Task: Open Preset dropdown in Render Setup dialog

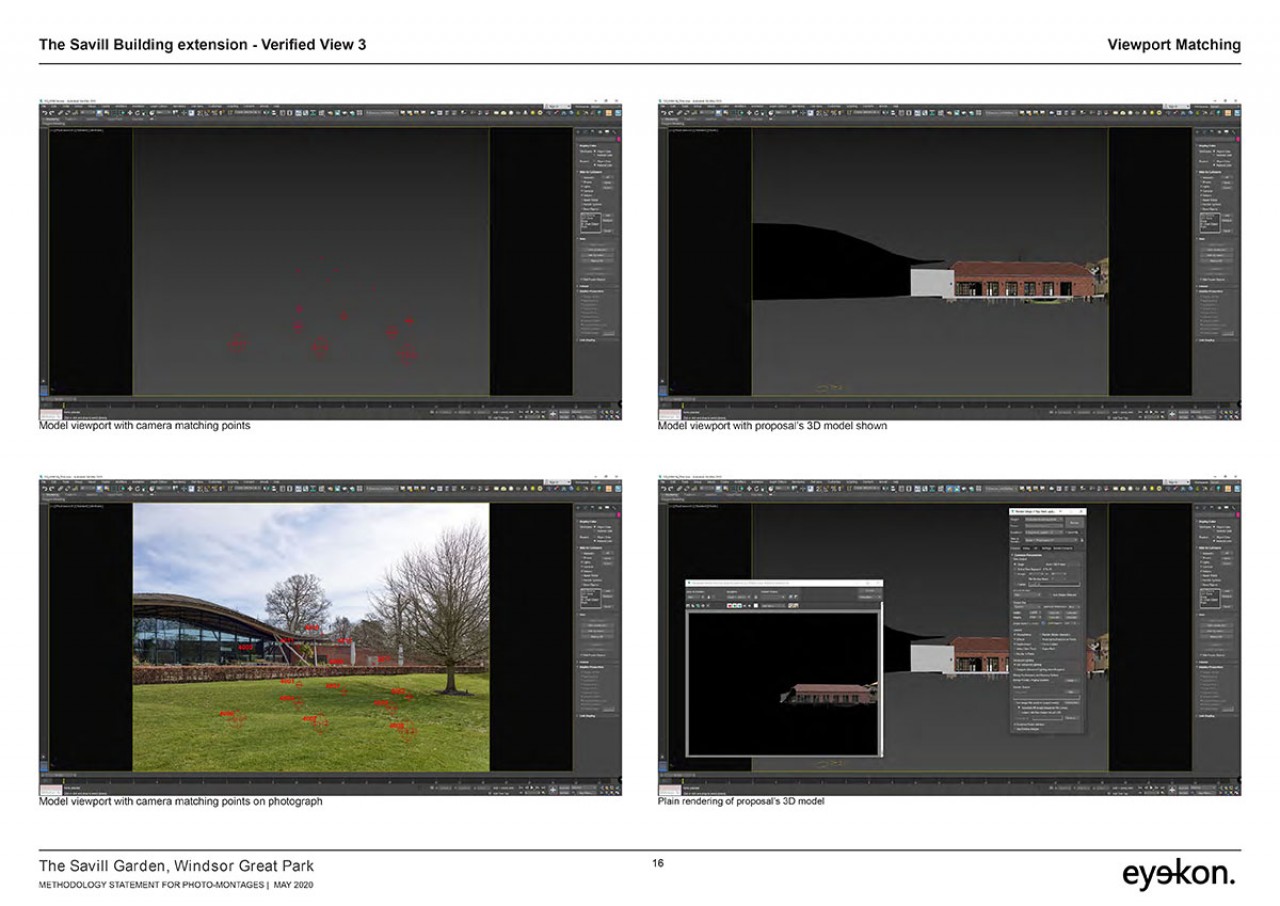Action: (x=1042, y=526)
